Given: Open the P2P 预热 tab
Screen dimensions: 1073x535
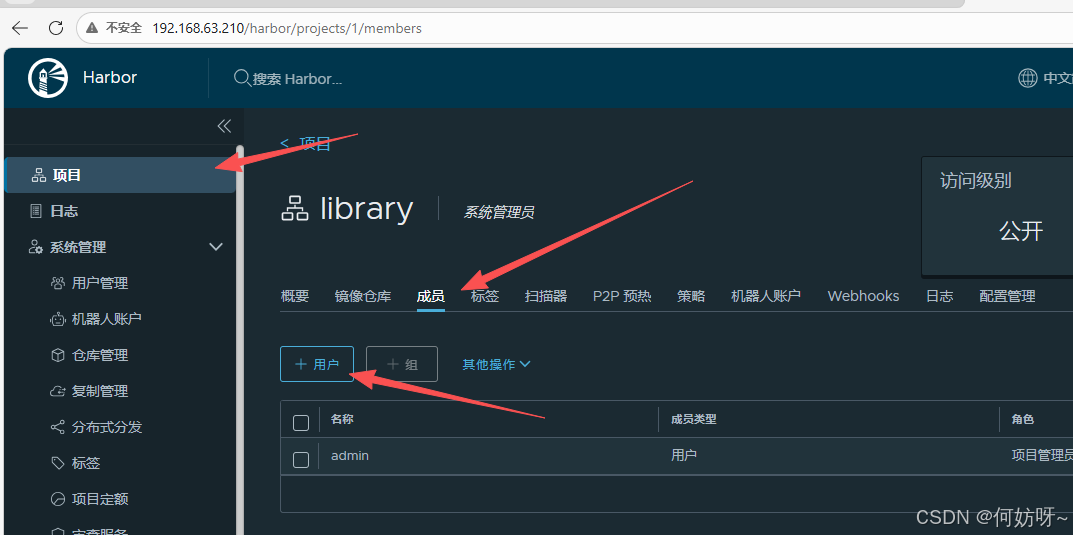Looking at the screenshot, I should click(x=622, y=296).
